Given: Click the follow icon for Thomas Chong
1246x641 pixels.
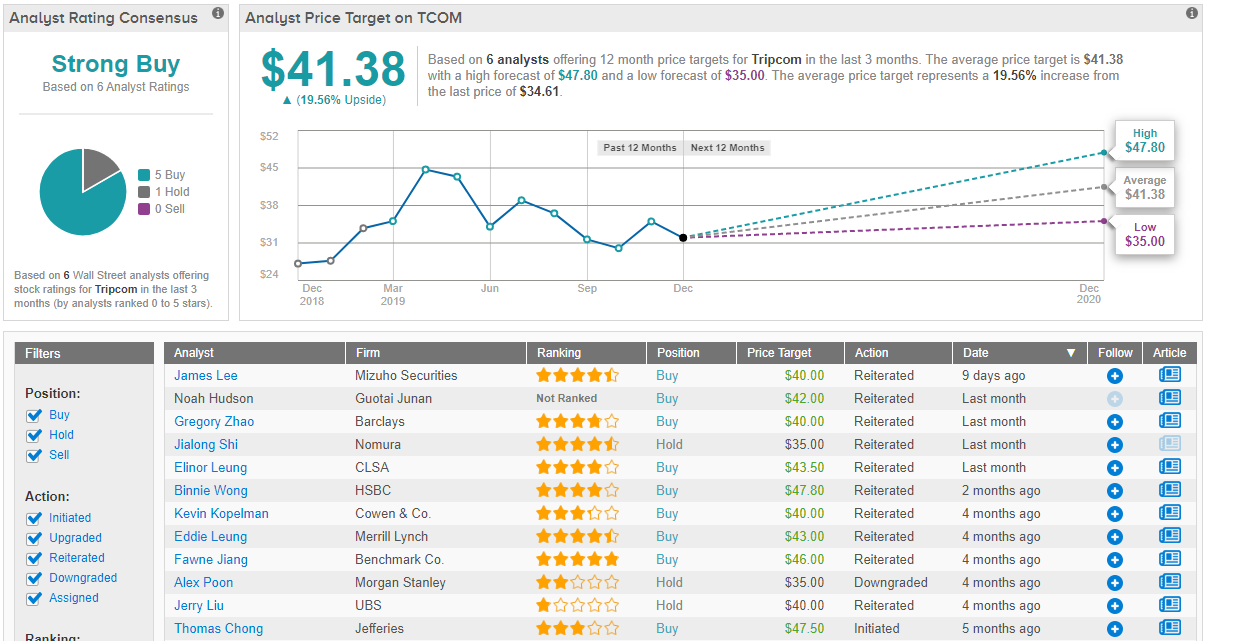Looking at the screenshot, I should click(x=1115, y=629).
